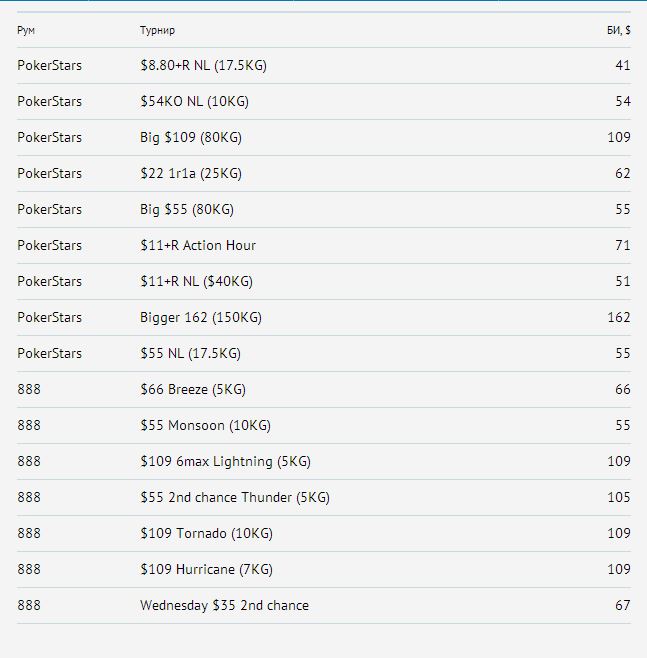Select $109 Hurricane (7KG) row
The image size is (647, 658).
(x=324, y=569)
